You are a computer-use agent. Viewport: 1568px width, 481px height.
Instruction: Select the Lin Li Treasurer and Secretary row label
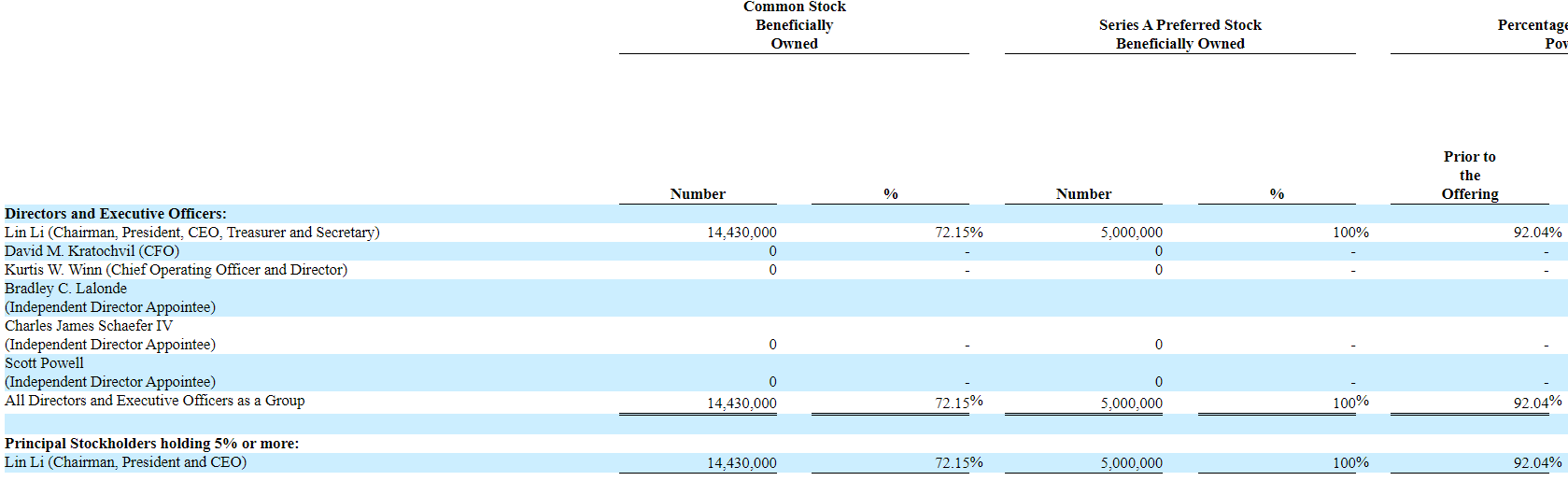(x=191, y=233)
